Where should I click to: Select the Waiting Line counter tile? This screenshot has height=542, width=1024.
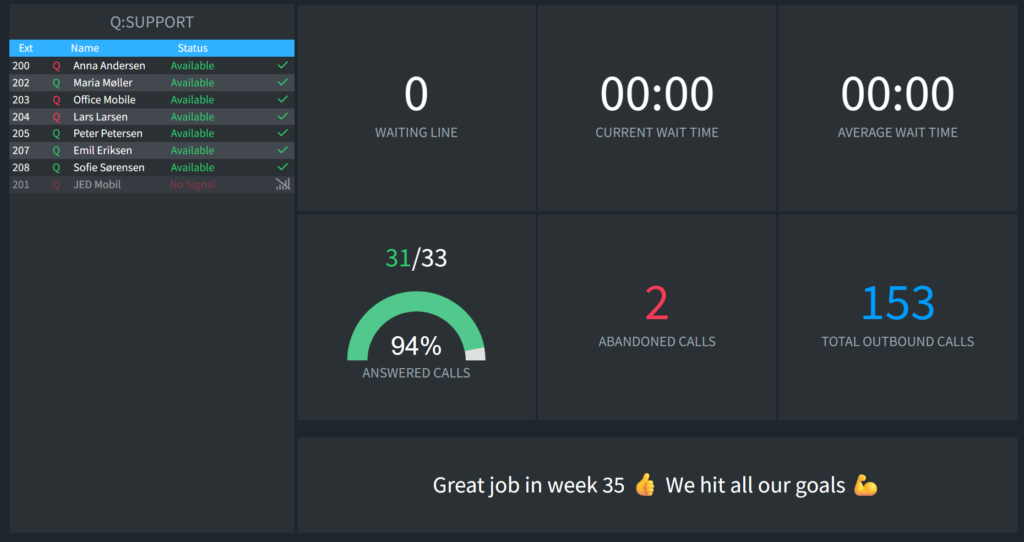[416, 108]
